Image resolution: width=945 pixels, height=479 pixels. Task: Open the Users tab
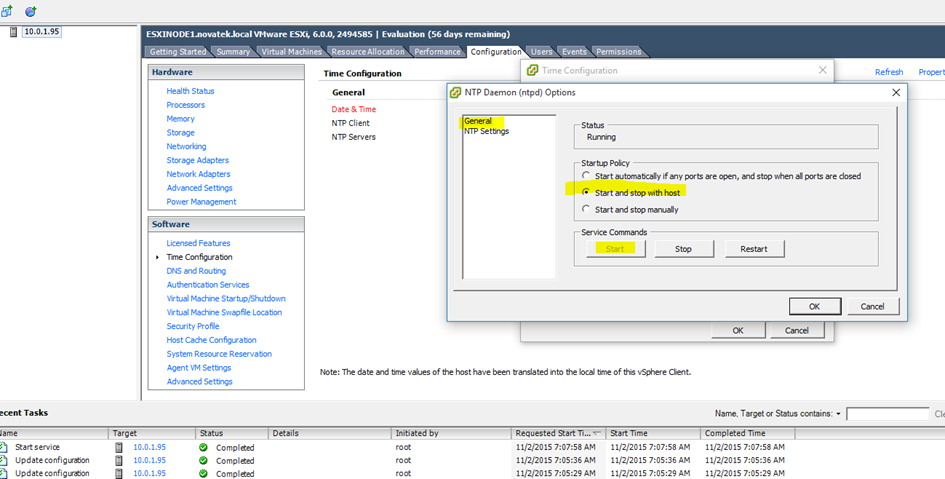pyautogui.click(x=541, y=52)
